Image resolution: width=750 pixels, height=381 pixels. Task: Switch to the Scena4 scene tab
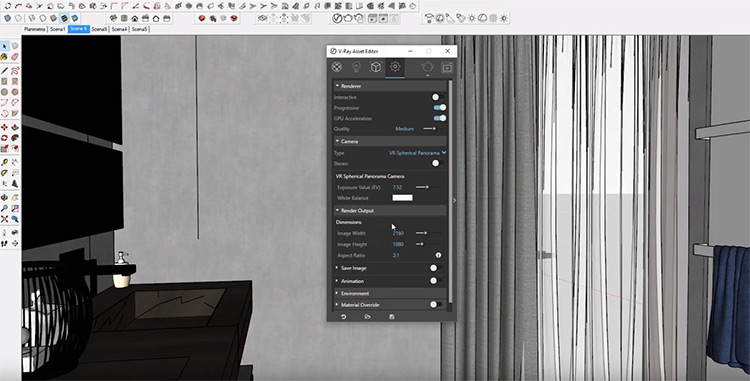coord(119,29)
